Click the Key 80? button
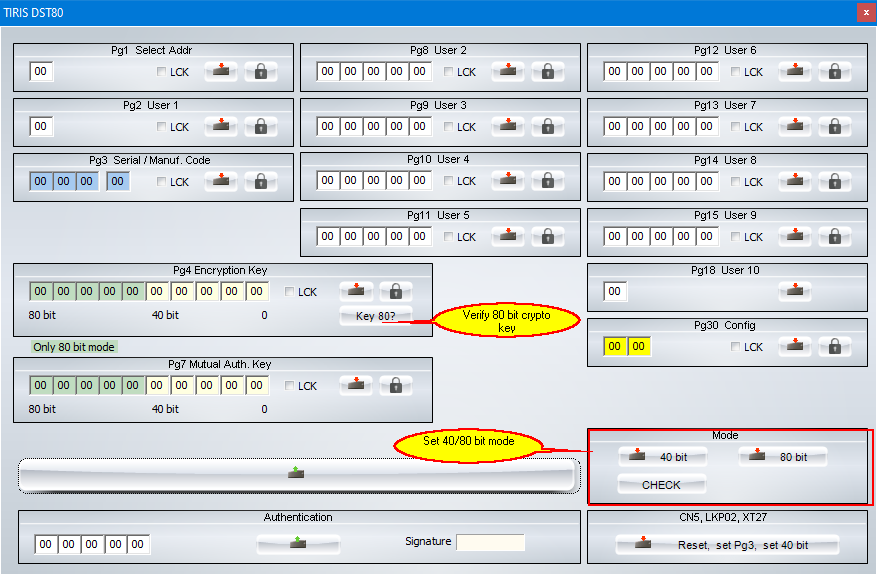The width and height of the screenshot is (877, 575). [376, 316]
